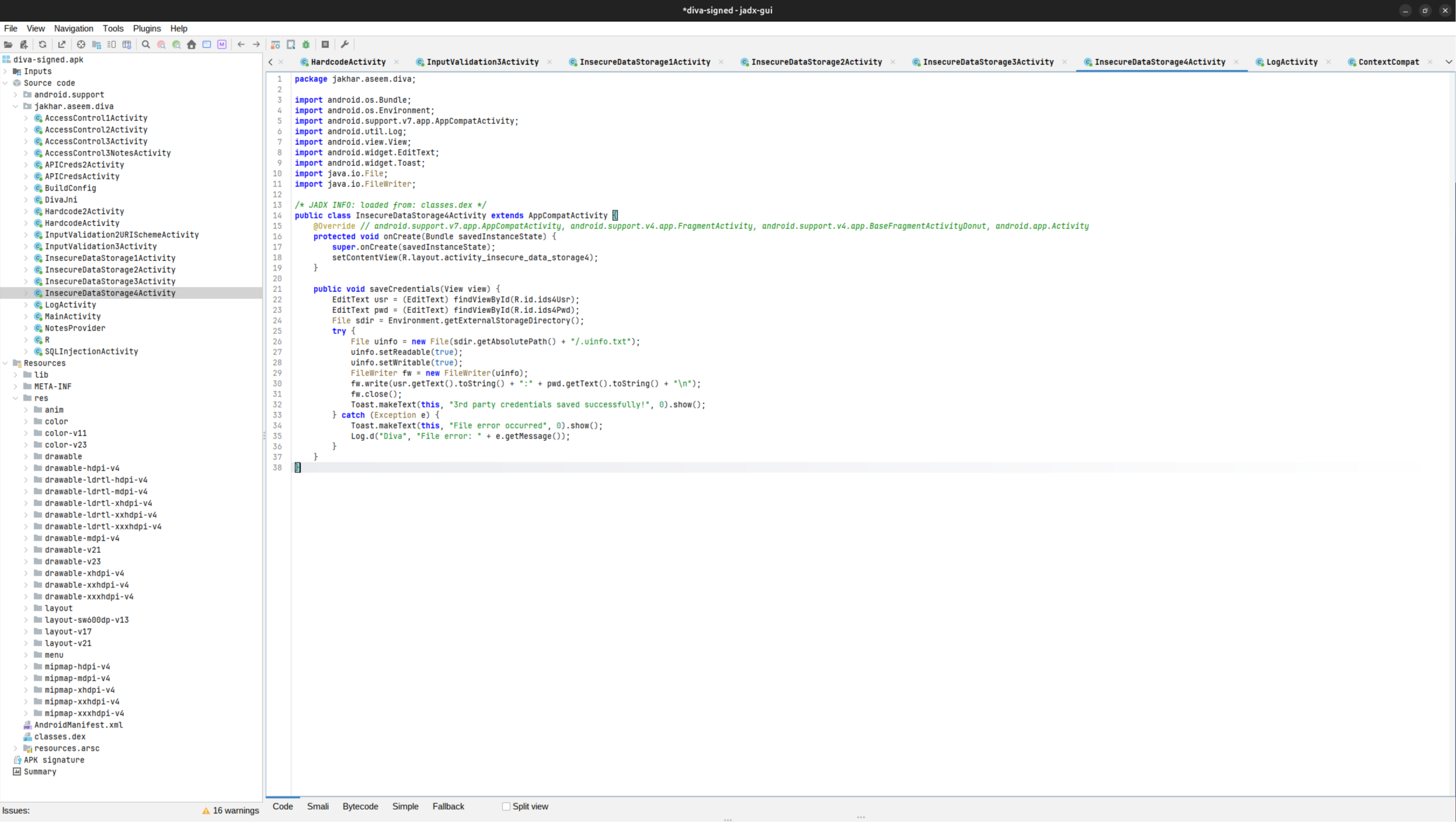Open log viewer icon

tap(325, 44)
